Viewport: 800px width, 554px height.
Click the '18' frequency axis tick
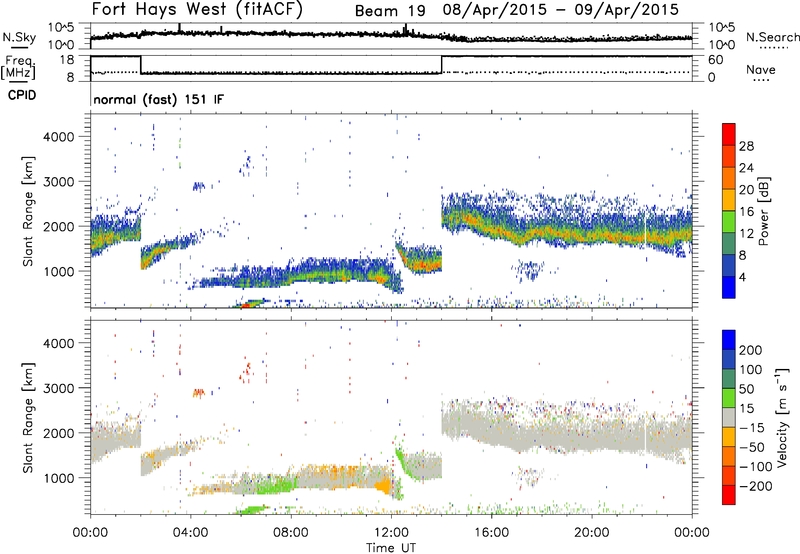point(67,60)
